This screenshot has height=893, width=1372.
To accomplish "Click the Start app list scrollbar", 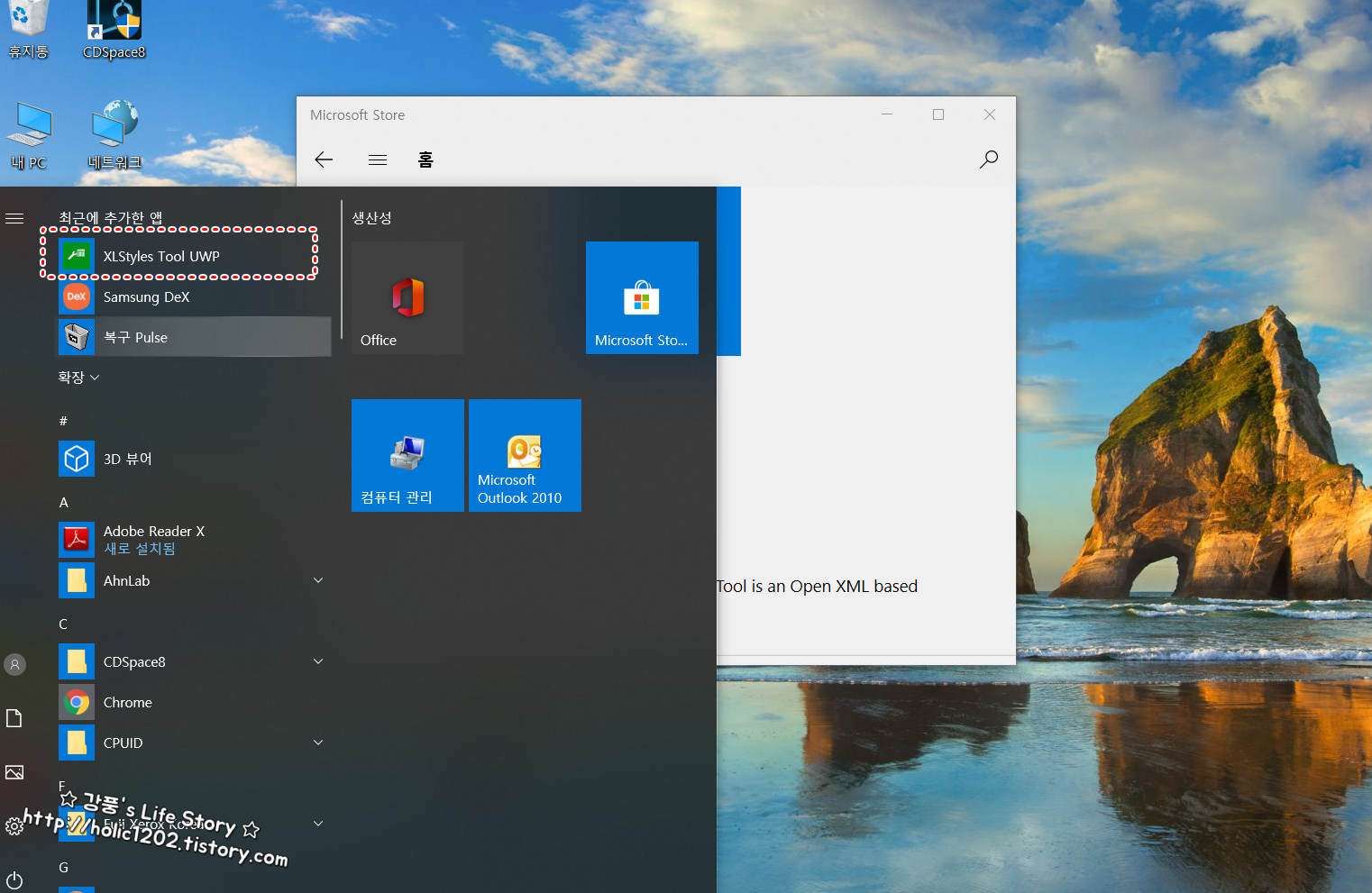I will tap(342, 270).
